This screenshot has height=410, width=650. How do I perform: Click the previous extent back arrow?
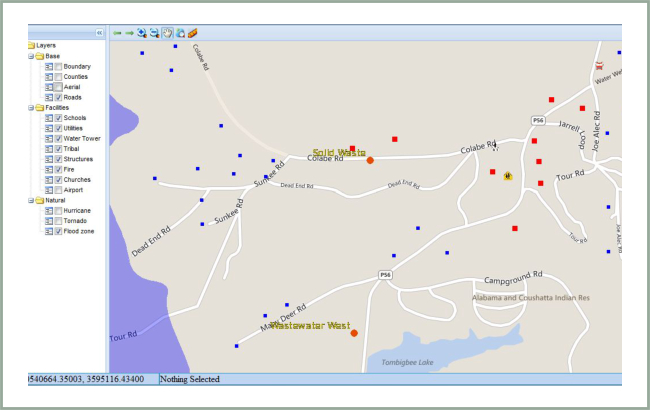[x=117, y=33]
